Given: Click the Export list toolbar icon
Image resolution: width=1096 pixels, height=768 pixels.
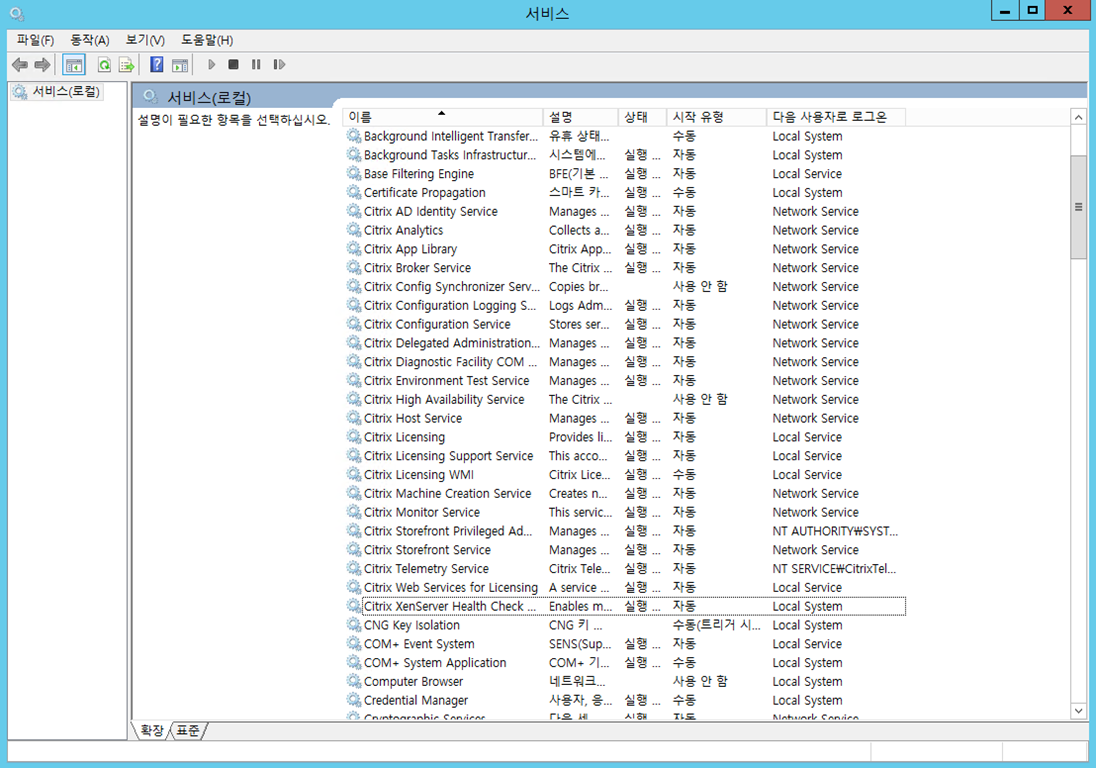Looking at the screenshot, I should click(x=127, y=65).
